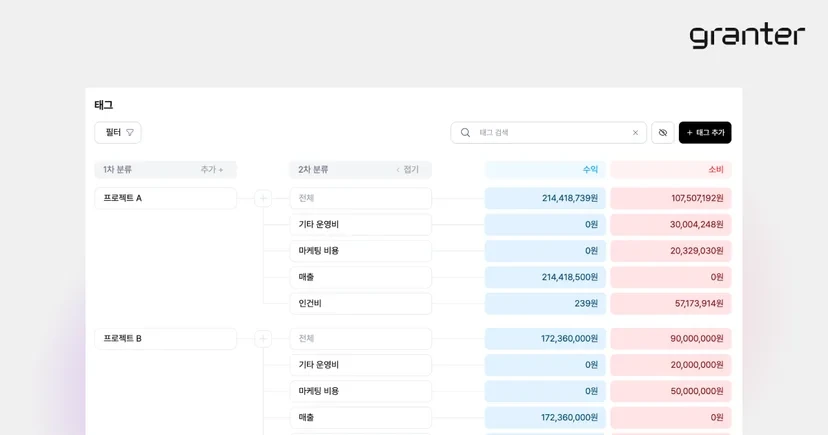This screenshot has width=828, height=435.
Task: Click the granter logo
Action: [x=747, y=35]
